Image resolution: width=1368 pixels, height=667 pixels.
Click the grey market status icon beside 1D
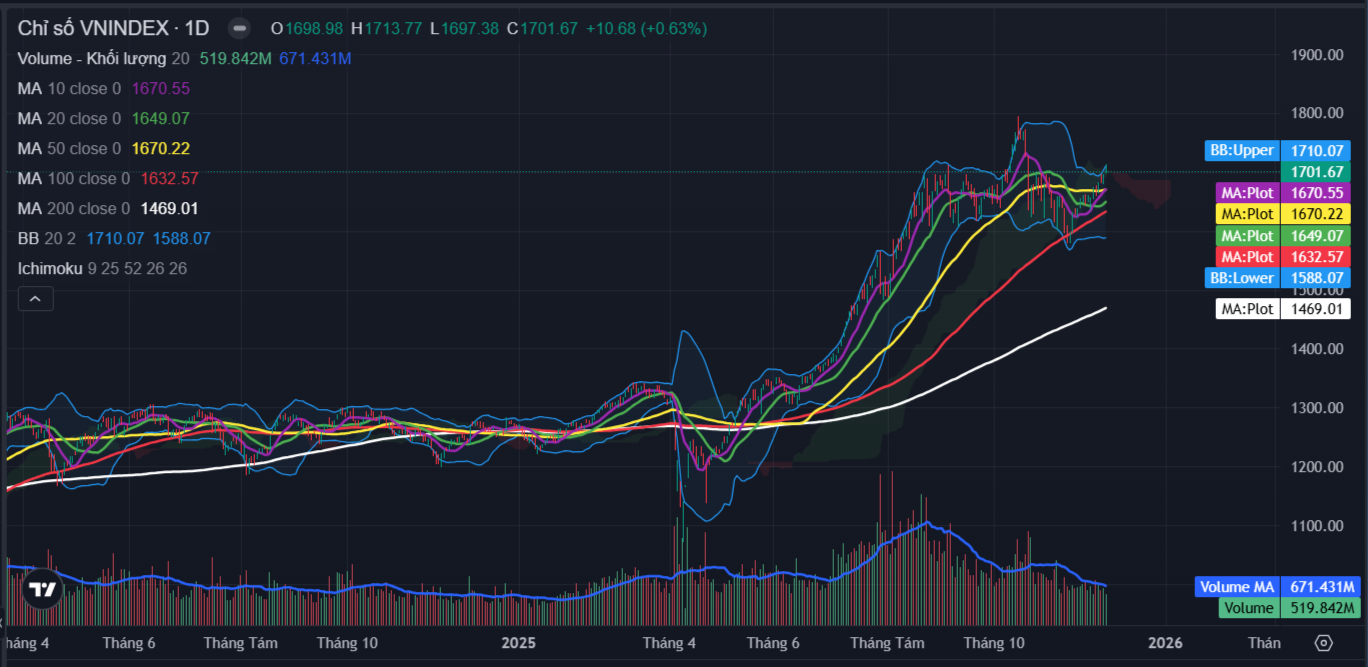pyautogui.click(x=238, y=28)
